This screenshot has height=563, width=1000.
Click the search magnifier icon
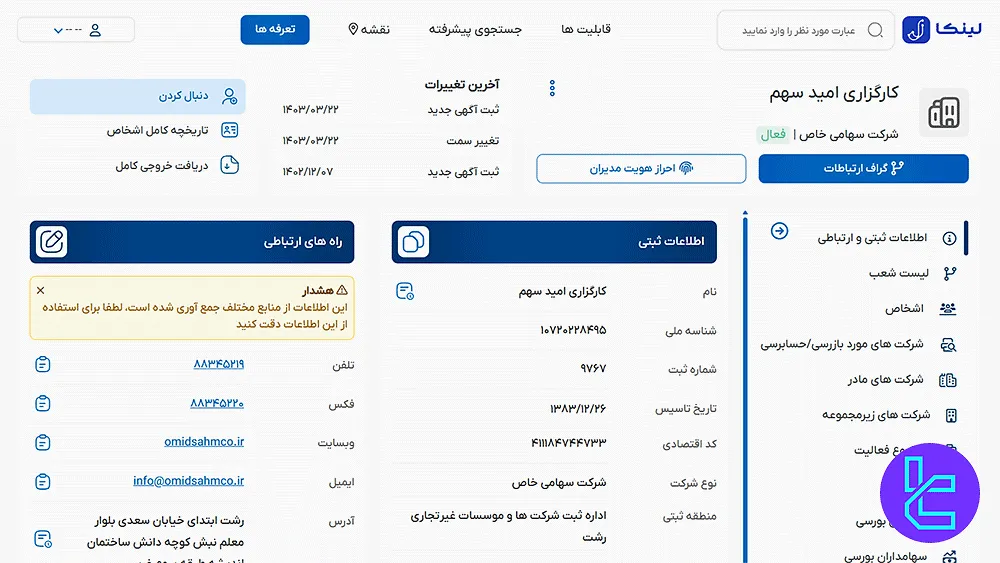tap(875, 30)
